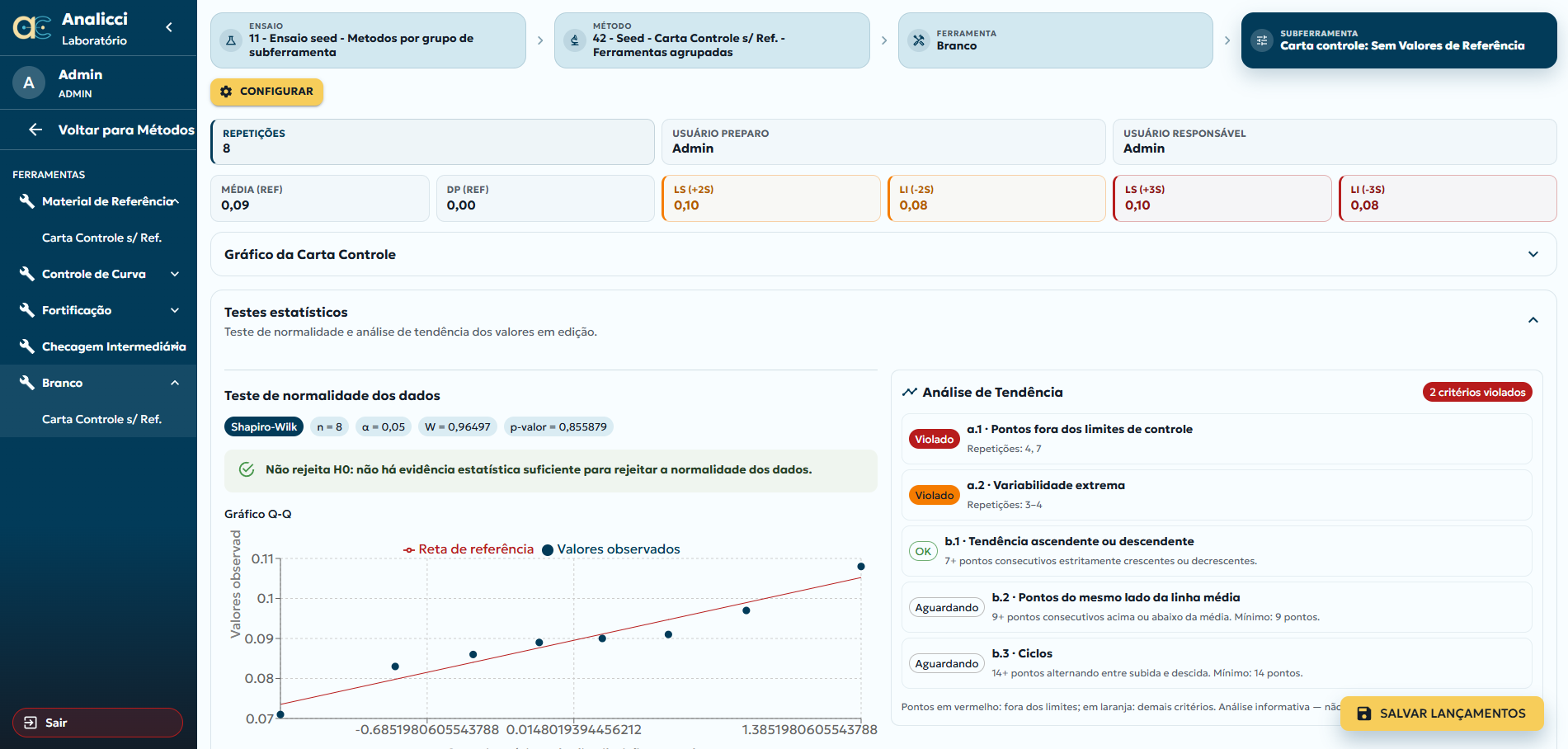Click the Analicci logo icon
This screenshot has width=1568, height=749.
[32, 28]
